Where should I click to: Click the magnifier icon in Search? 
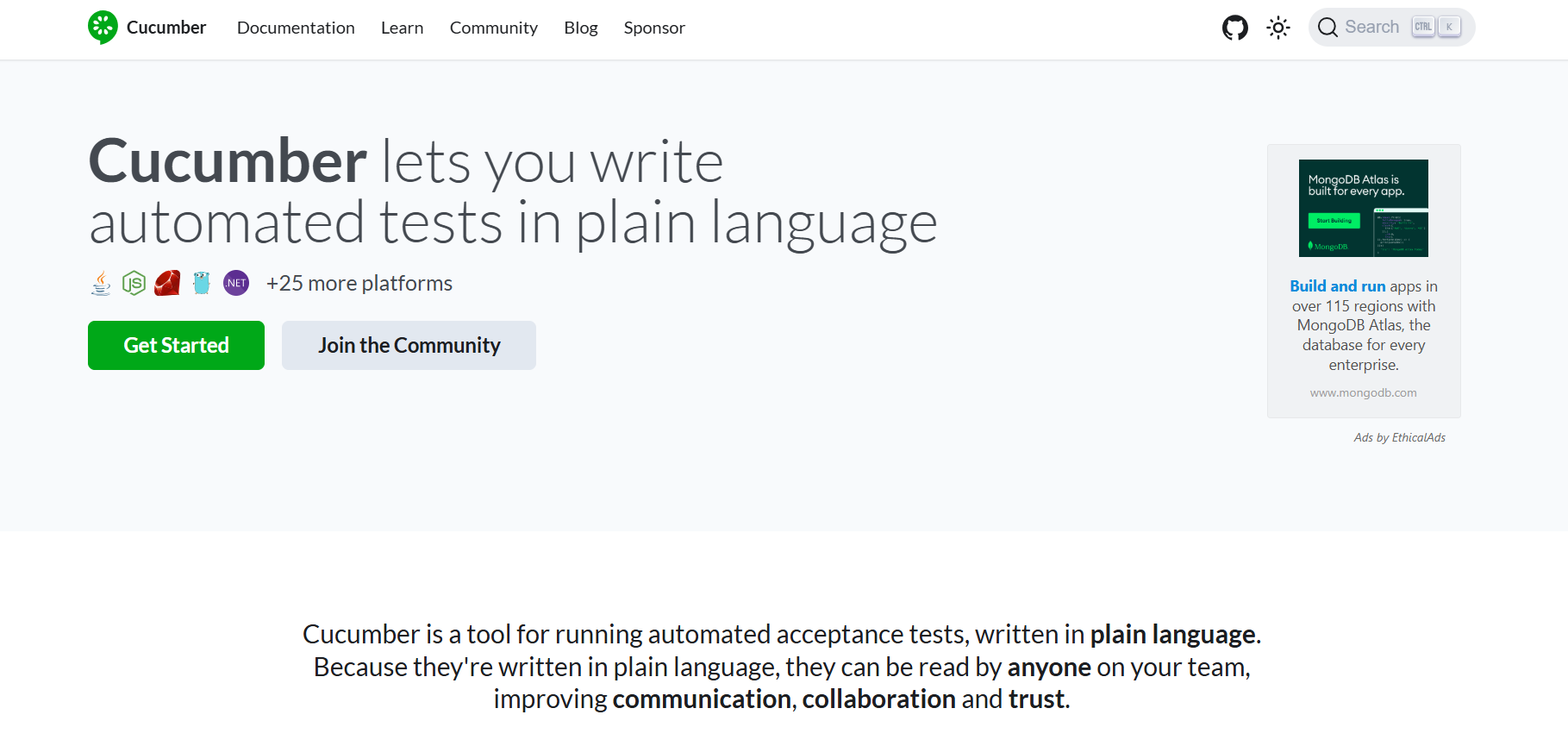click(1327, 28)
